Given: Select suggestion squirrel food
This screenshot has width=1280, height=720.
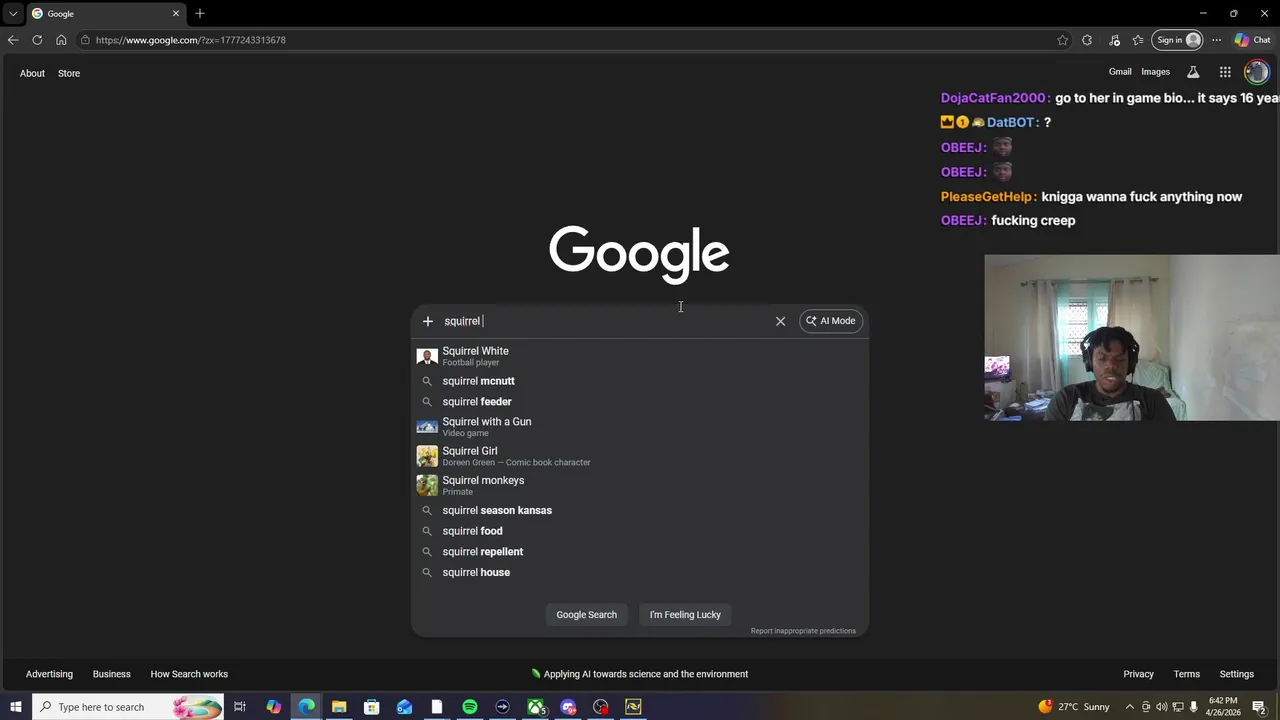Looking at the screenshot, I should 640,531.
